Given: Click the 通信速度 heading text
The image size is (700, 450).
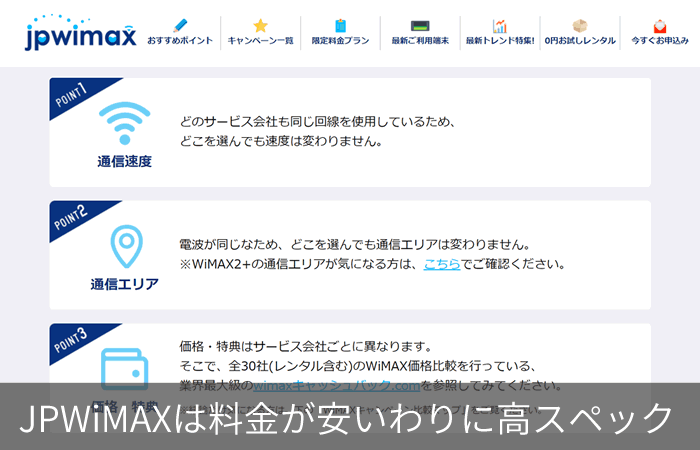Looking at the screenshot, I should click(125, 162).
